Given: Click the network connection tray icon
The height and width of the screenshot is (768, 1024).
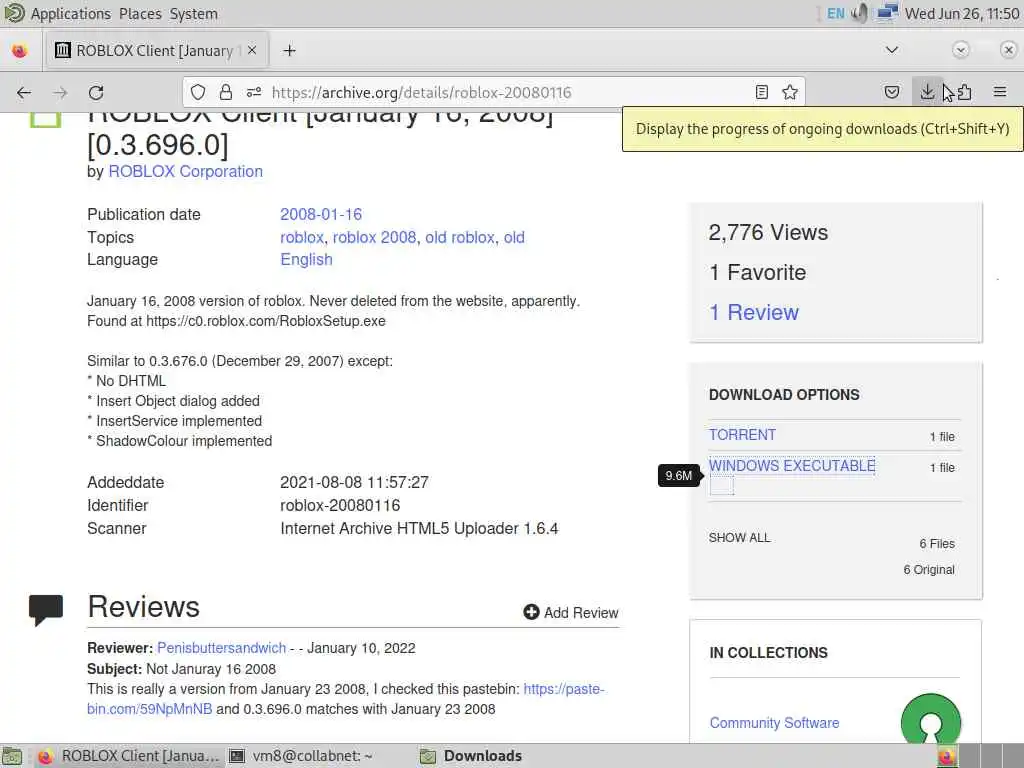Looking at the screenshot, I should pos(887,13).
